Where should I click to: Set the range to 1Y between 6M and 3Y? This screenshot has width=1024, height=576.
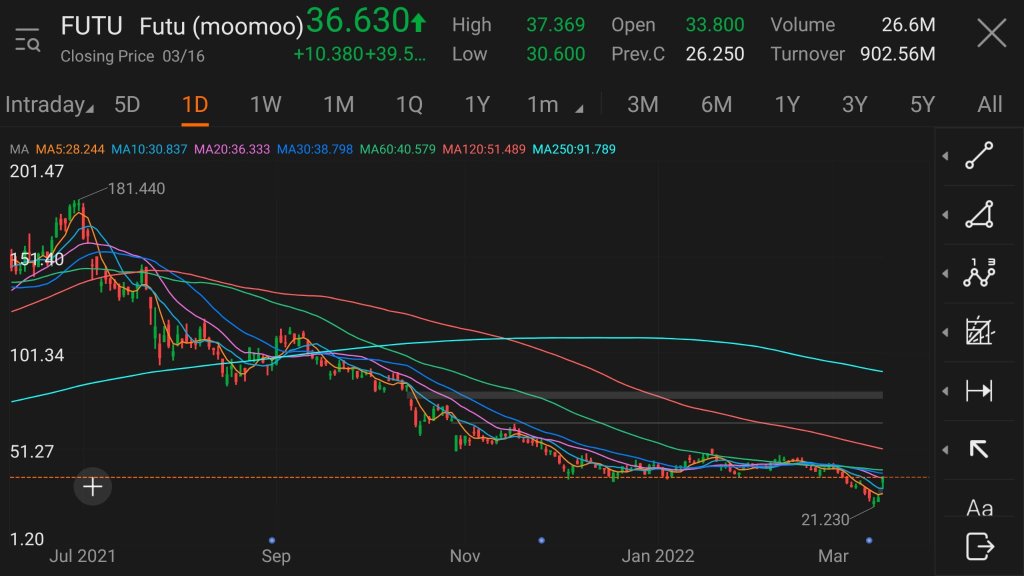pyautogui.click(x=787, y=104)
